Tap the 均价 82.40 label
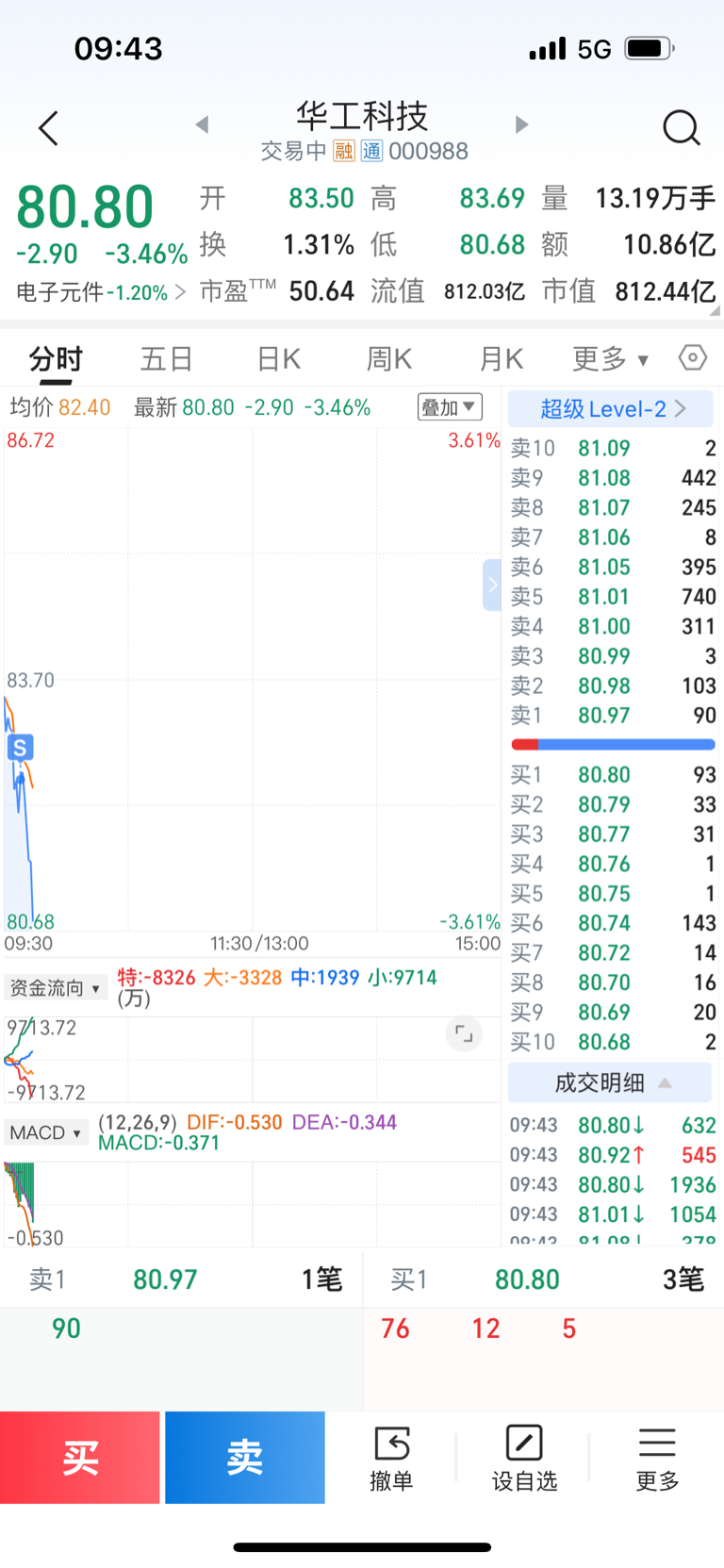The width and height of the screenshot is (724, 1568). (x=60, y=407)
